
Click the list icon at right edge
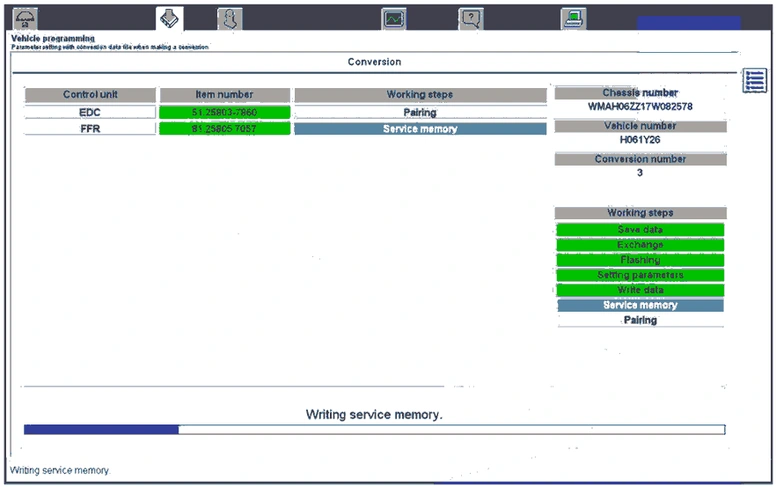click(755, 82)
